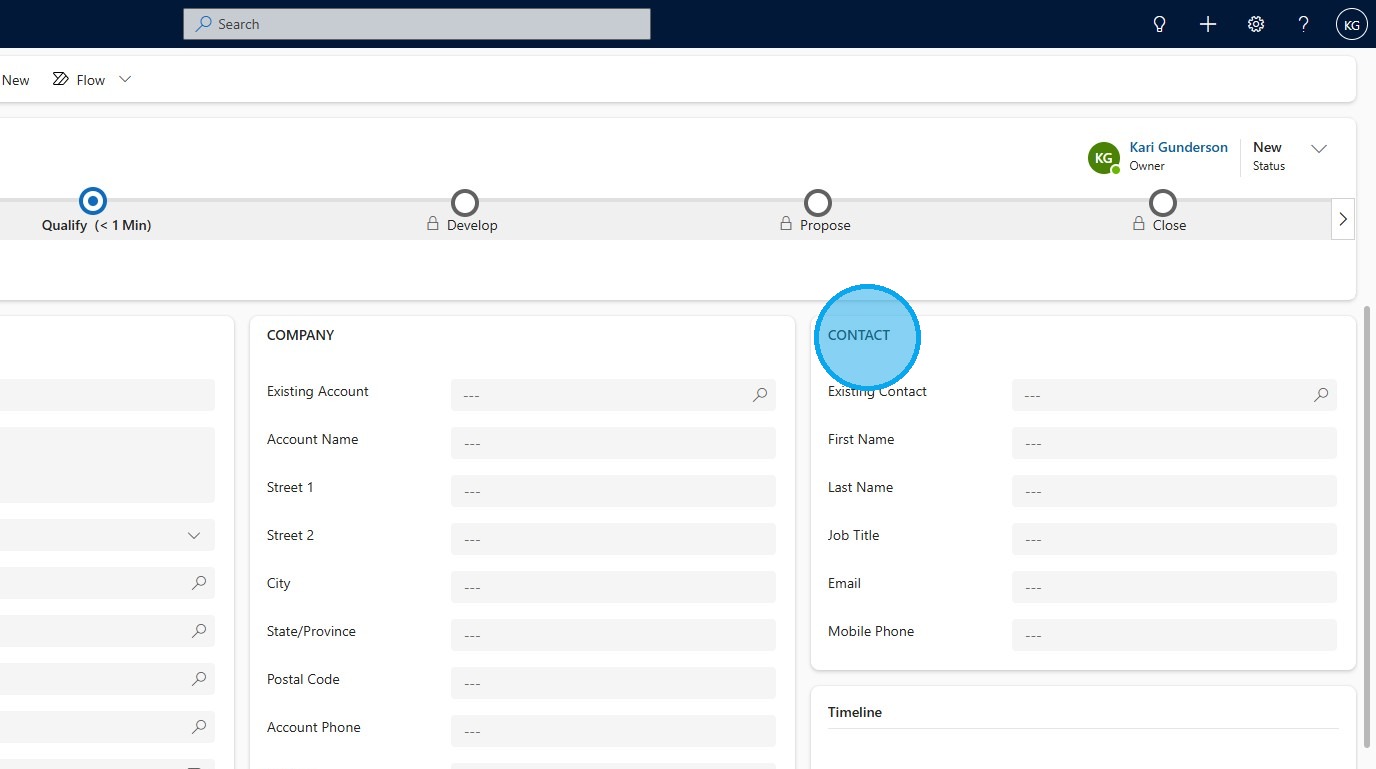
Task: Click the Street 2 input field
Action: coord(613,539)
